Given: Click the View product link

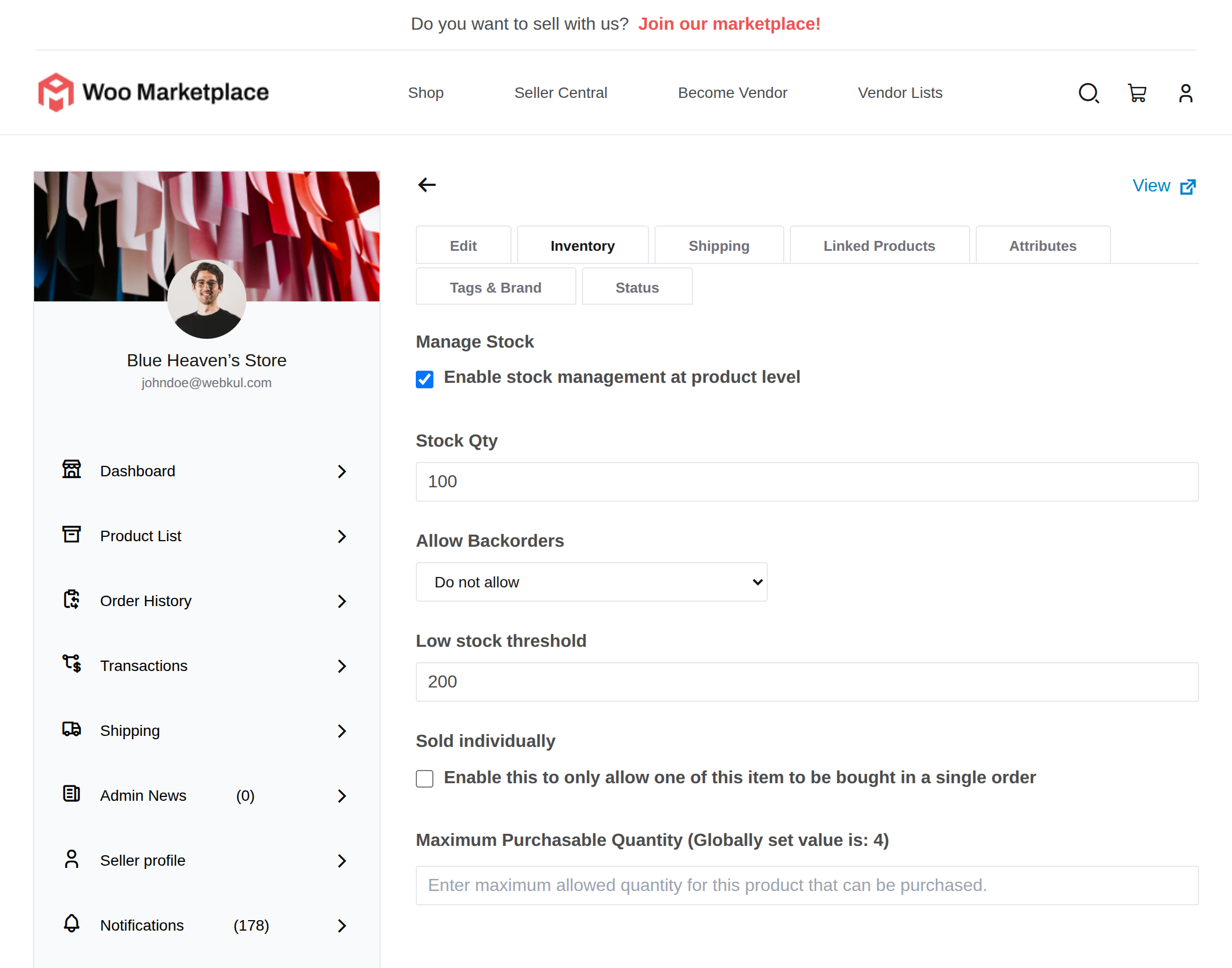Looking at the screenshot, I should (1163, 186).
